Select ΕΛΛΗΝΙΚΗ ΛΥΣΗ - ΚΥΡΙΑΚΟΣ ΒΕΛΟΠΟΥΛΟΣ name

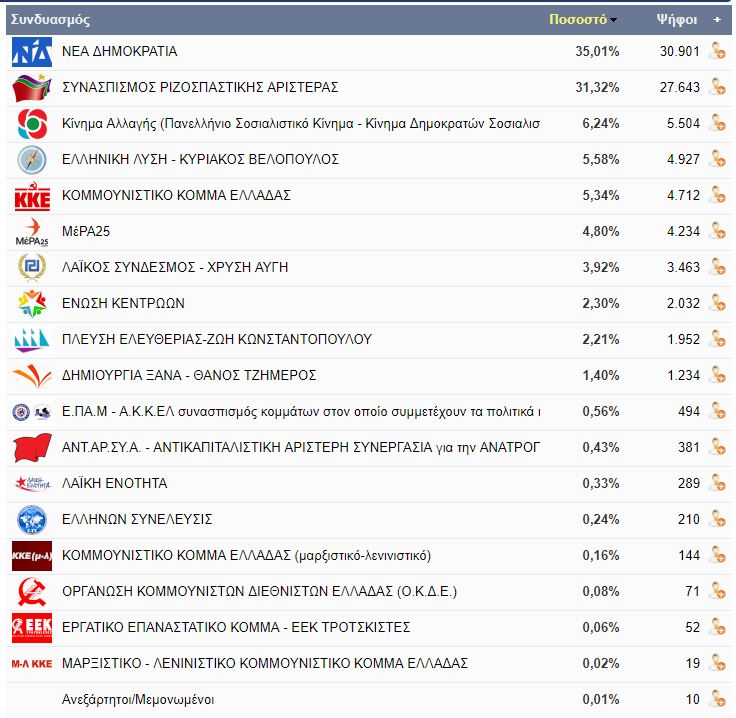200,159
